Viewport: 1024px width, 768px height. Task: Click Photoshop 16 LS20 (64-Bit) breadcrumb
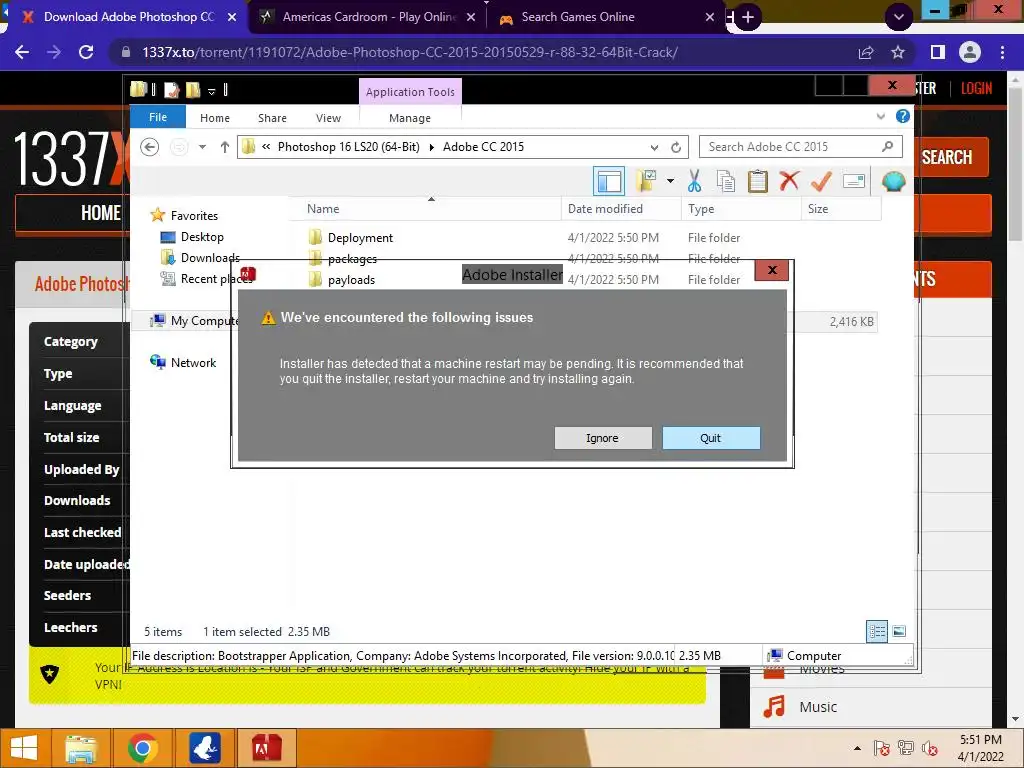349,147
